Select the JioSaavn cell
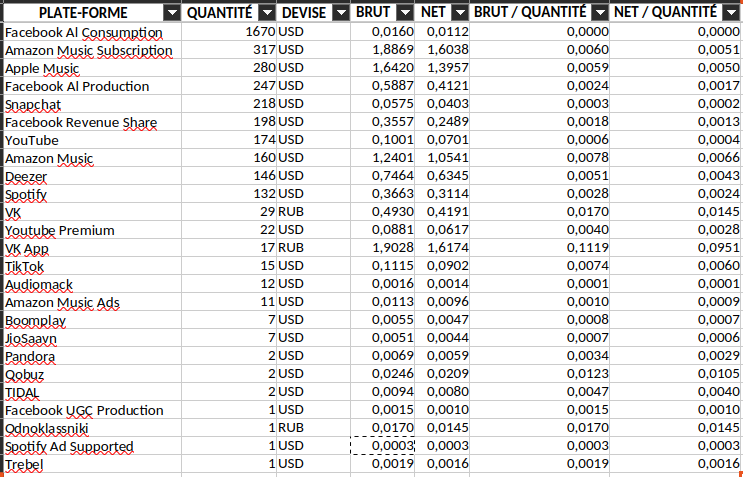This screenshot has height=477, width=743. (92, 338)
